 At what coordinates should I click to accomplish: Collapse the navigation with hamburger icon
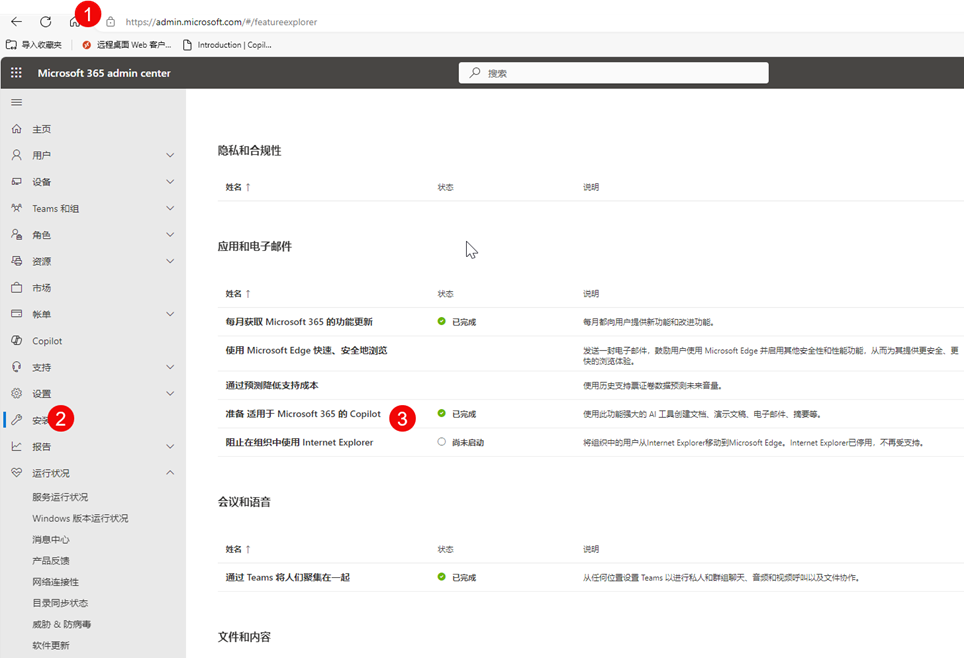point(17,102)
